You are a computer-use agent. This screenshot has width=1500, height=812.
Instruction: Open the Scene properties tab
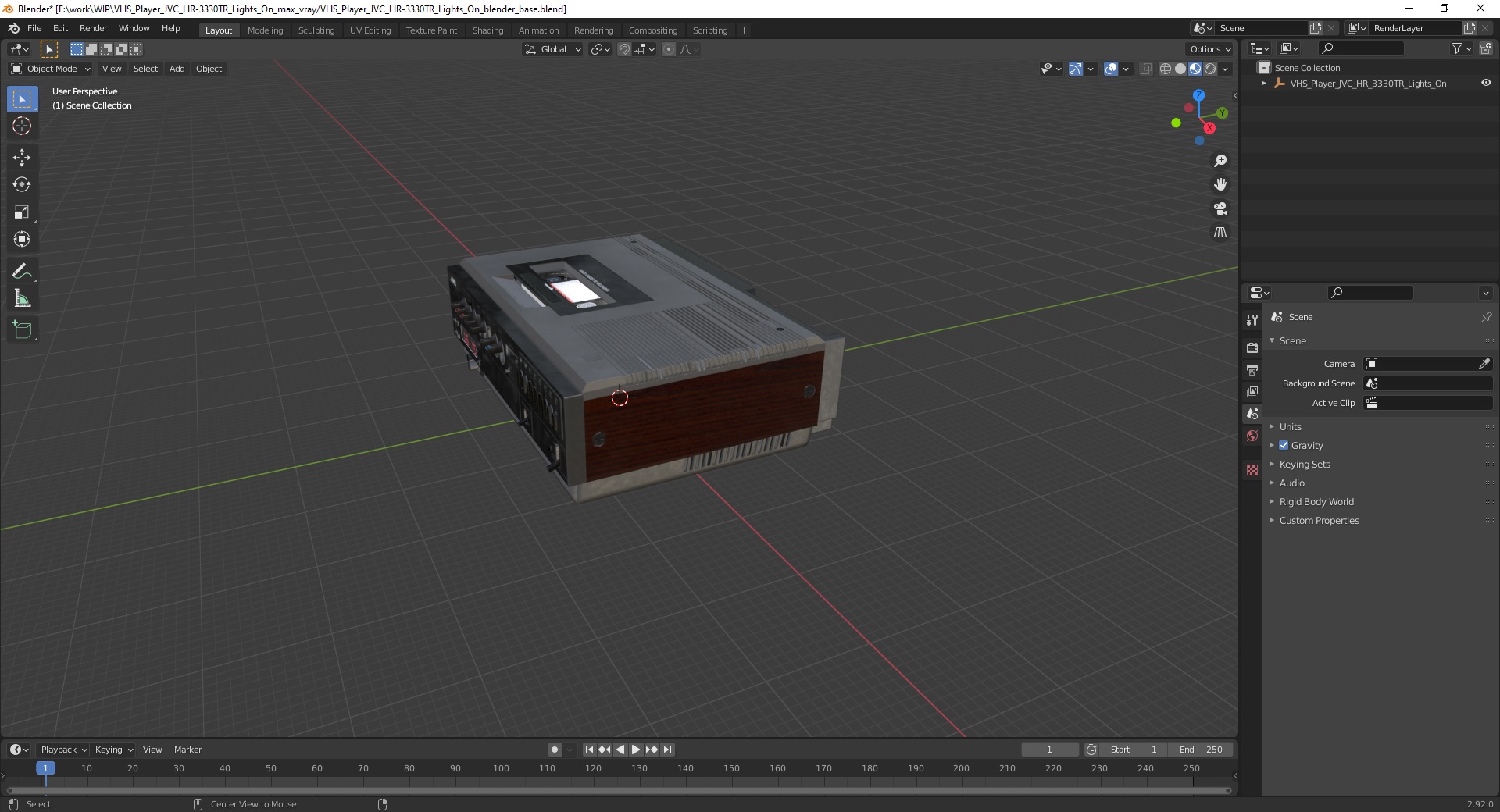coord(1252,413)
